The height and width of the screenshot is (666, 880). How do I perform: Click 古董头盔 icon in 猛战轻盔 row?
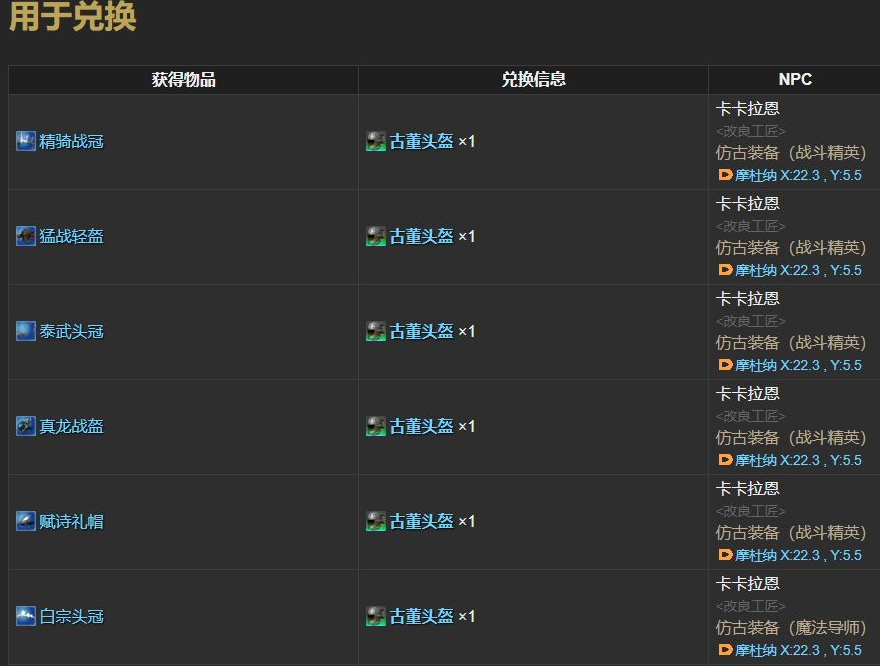point(375,236)
